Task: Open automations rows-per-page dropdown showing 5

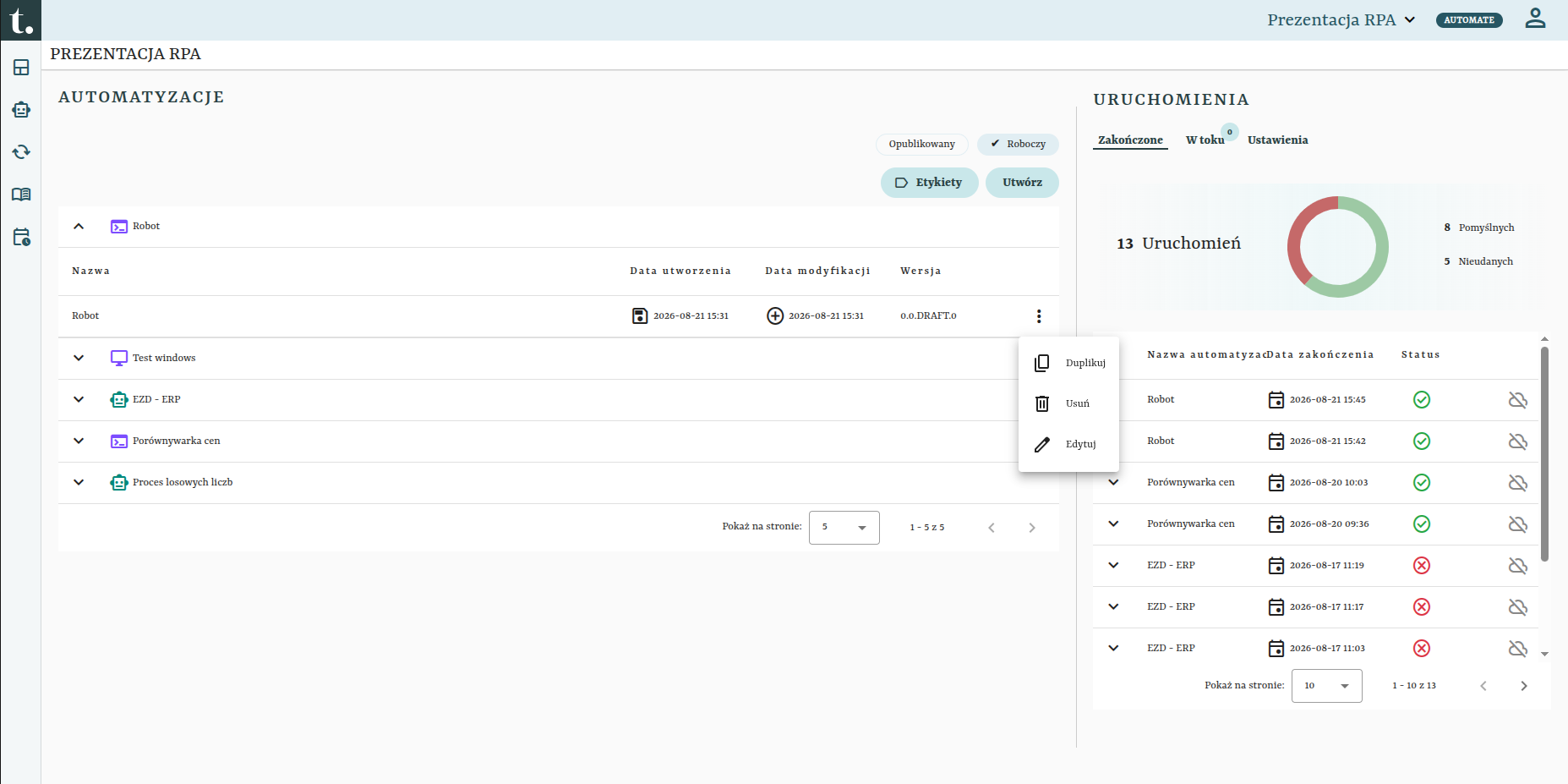Action: [844, 527]
